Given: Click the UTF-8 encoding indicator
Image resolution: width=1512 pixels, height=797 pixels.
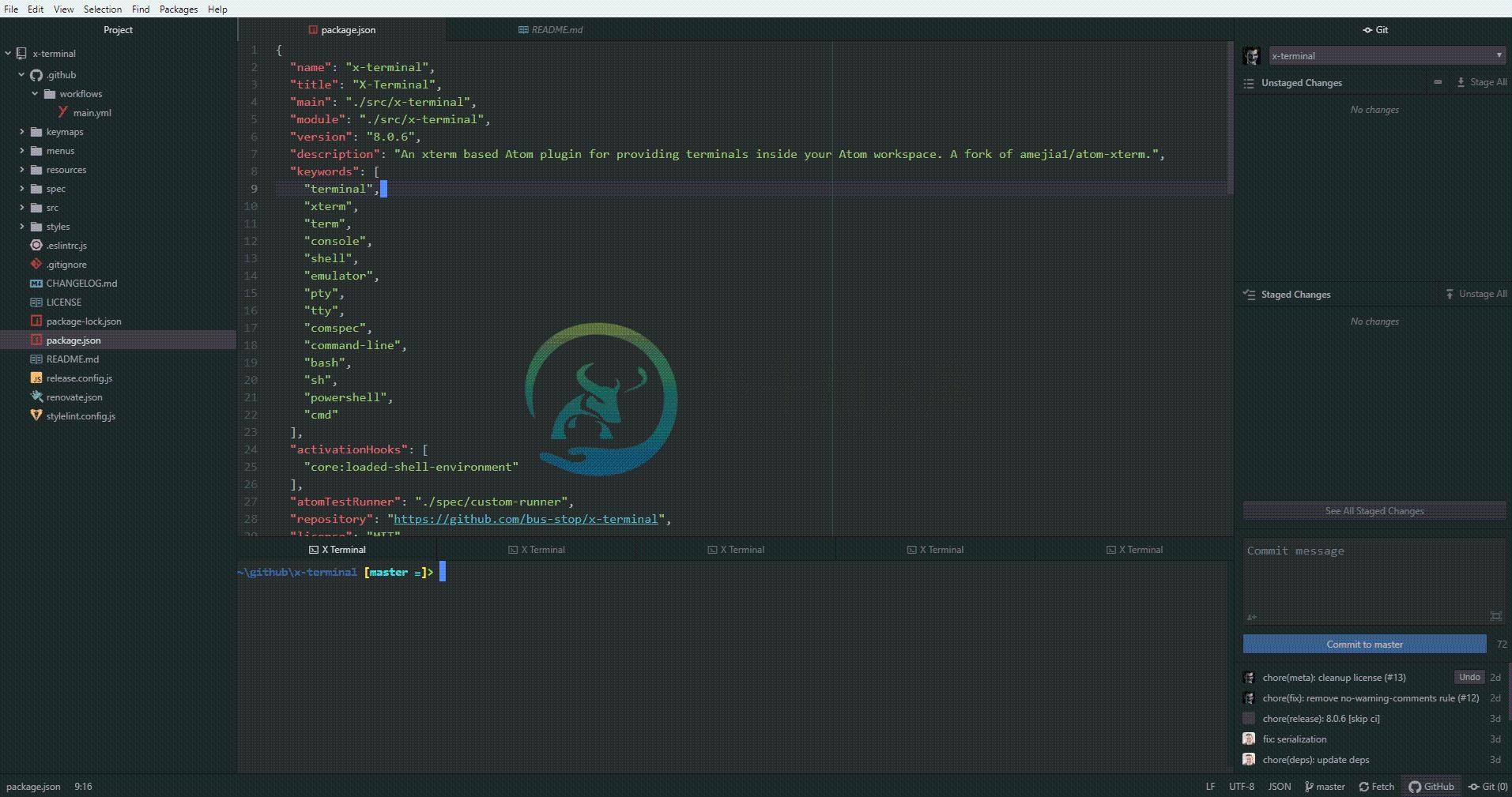Looking at the screenshot, I should click(1241, 787).
